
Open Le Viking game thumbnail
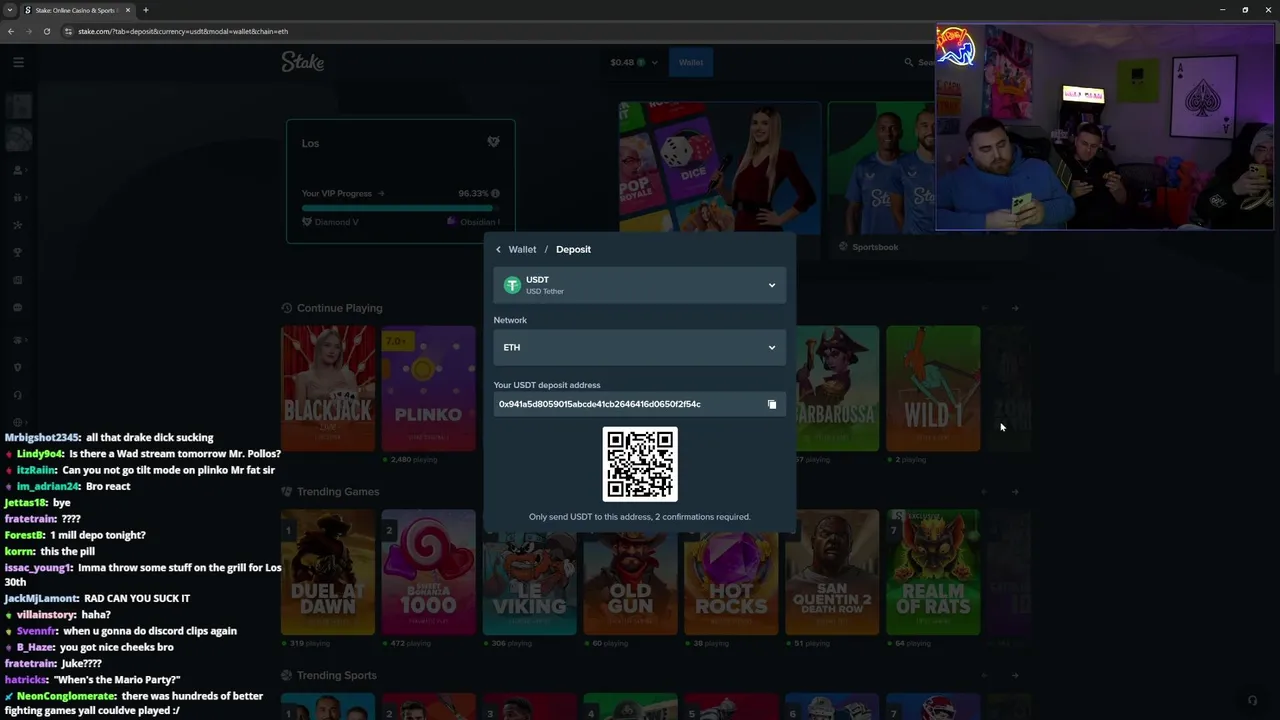(529, 583)
